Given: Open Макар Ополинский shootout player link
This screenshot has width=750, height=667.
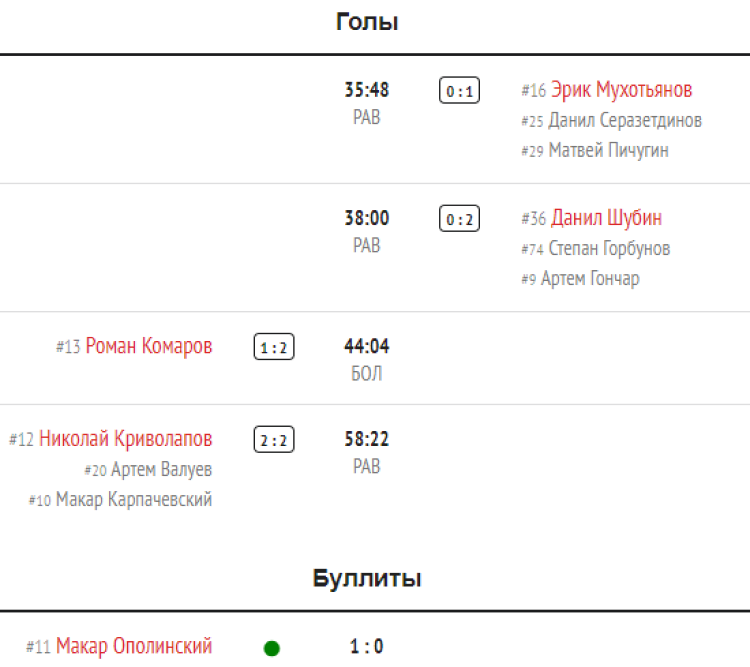Looking at the screenshot, I should [134, 647].
